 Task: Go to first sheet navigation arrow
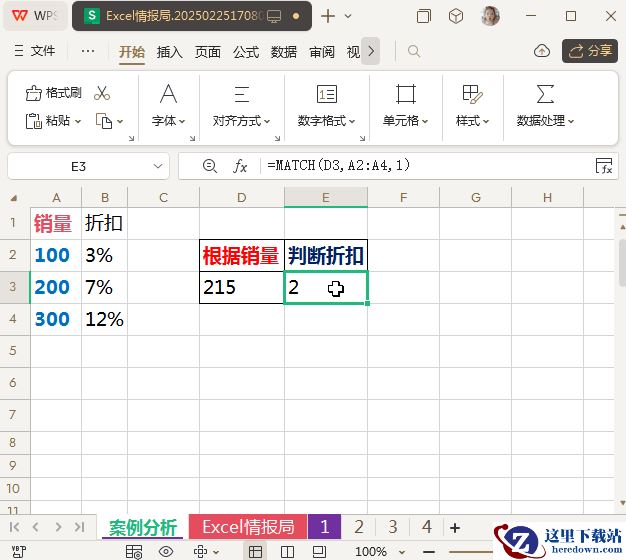[14, 527]
